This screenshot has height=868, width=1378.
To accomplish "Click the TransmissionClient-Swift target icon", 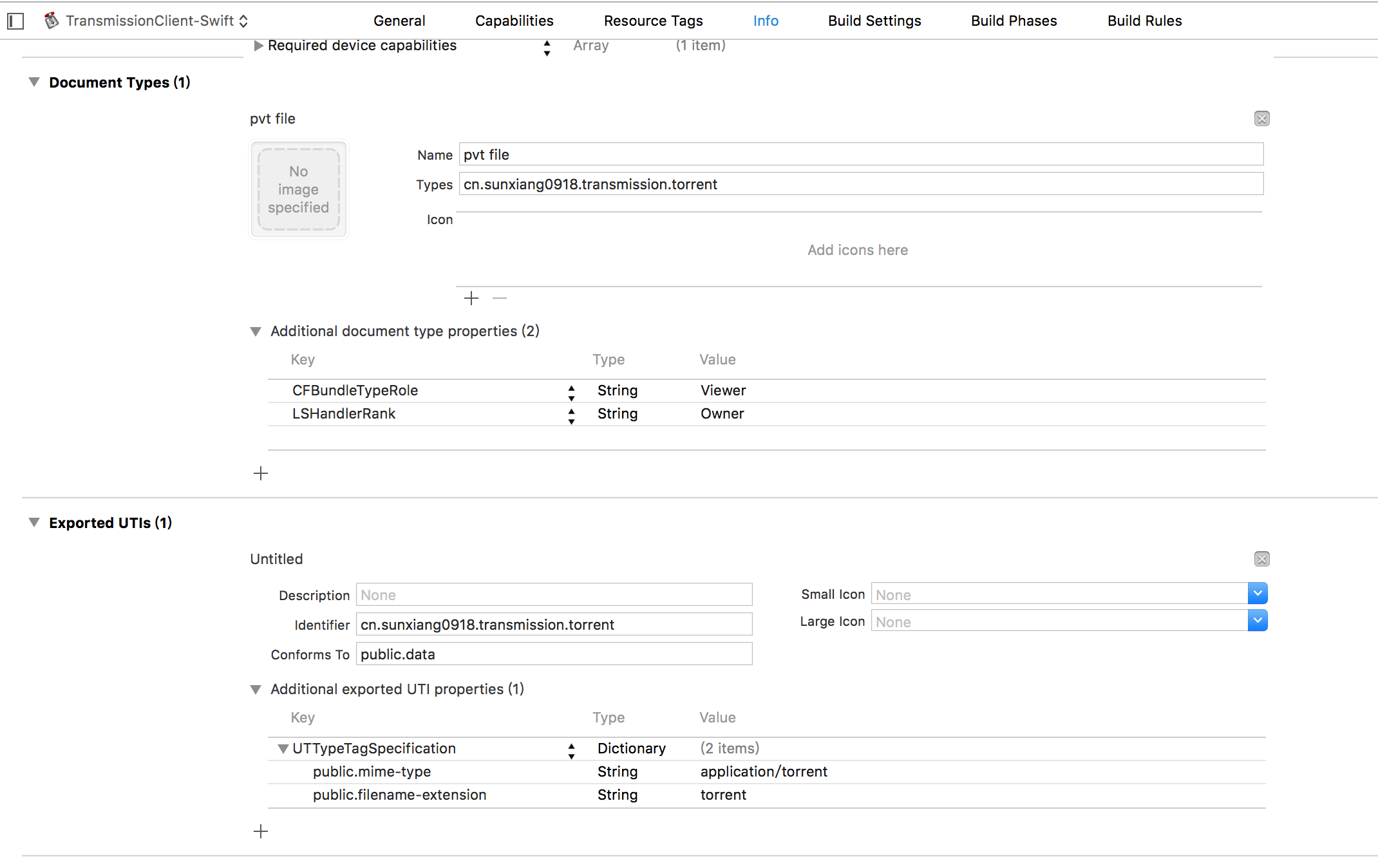I will [52, 21].
